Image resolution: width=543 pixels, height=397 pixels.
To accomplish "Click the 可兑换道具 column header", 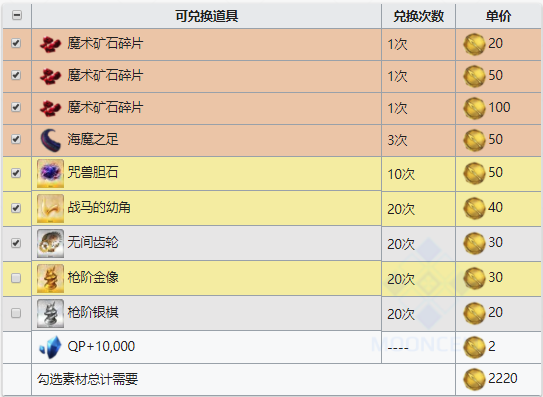I will pos(207,16).
